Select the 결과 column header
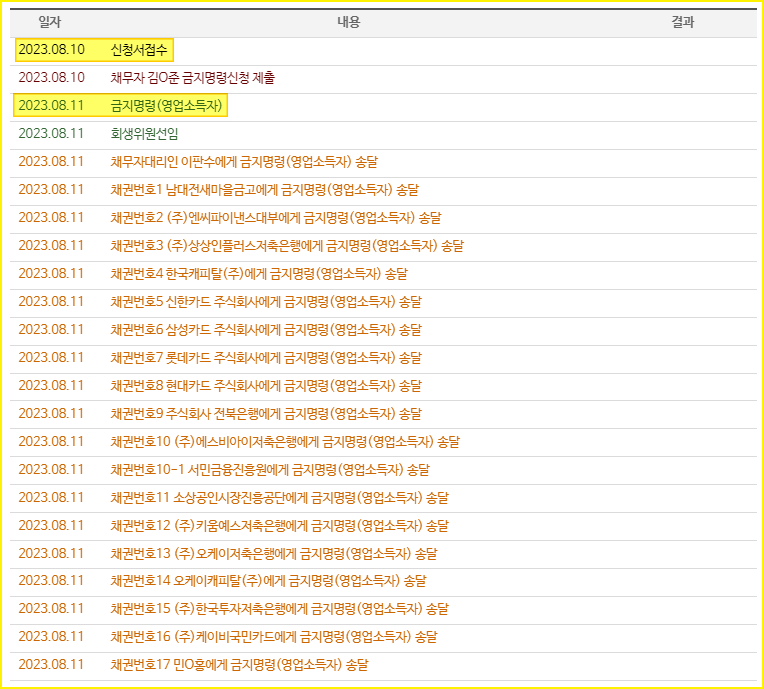764x689 pixels. (x=683, y=22)
